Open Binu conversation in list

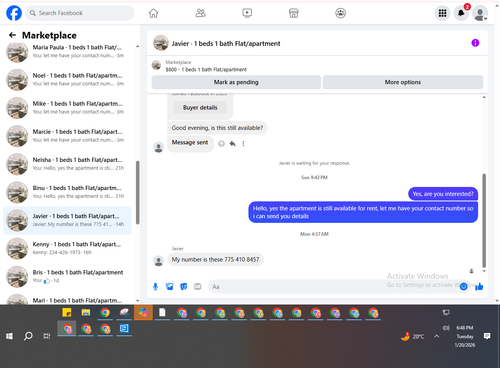click(x=67, y=192)
